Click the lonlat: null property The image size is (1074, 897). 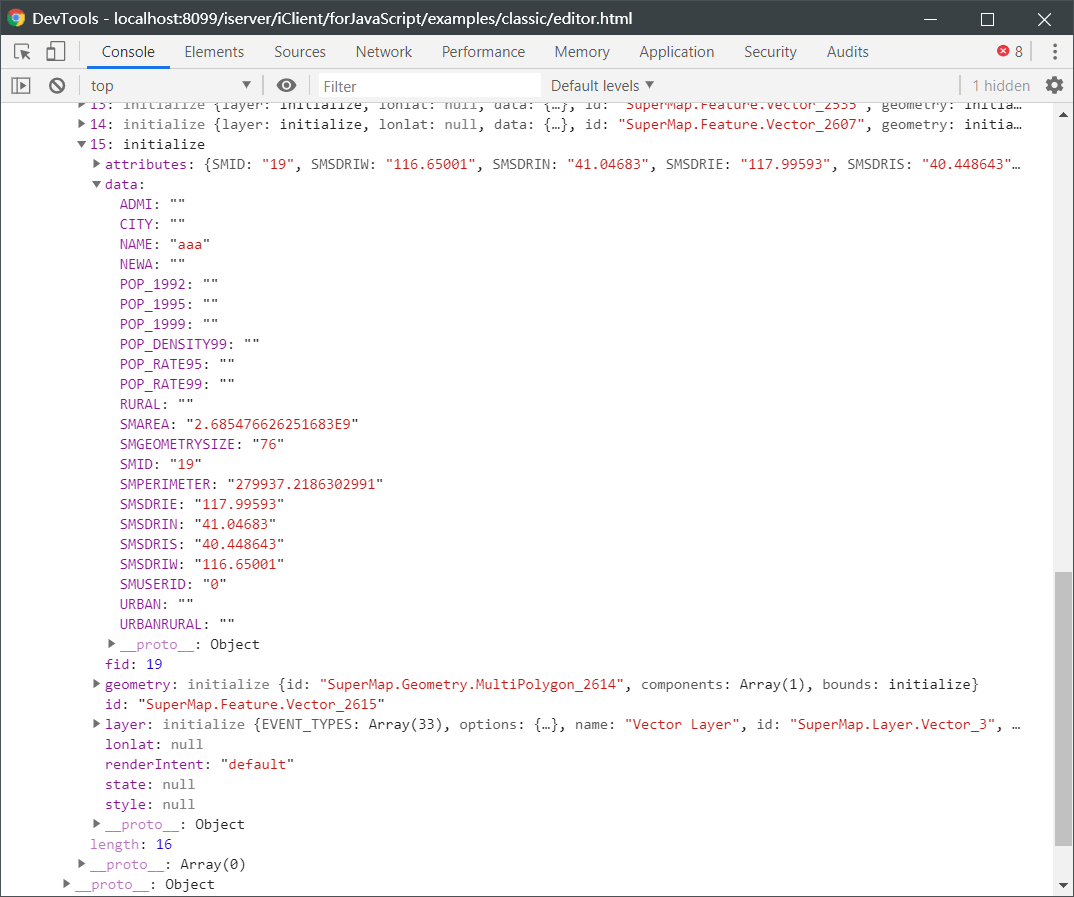154,744
